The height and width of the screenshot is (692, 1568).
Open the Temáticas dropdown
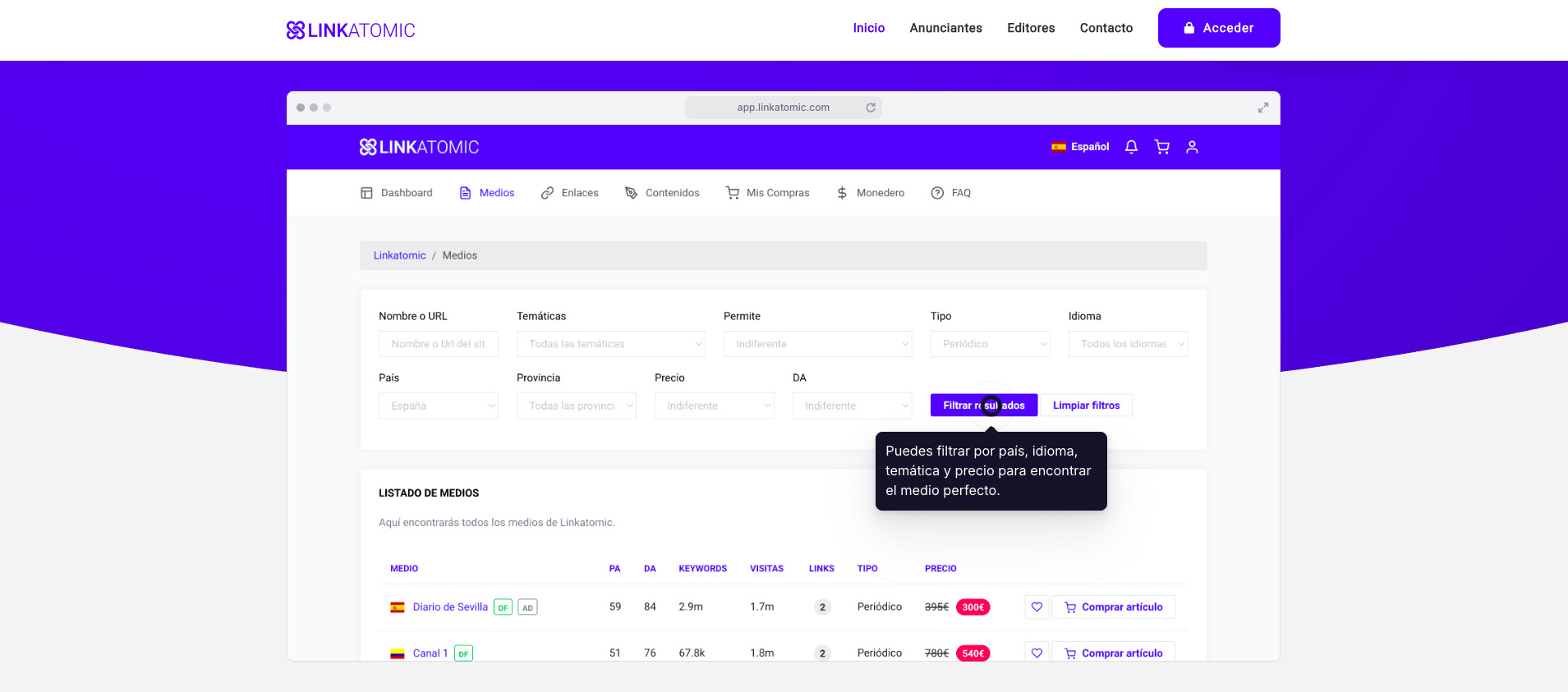[x=610, y=344]
